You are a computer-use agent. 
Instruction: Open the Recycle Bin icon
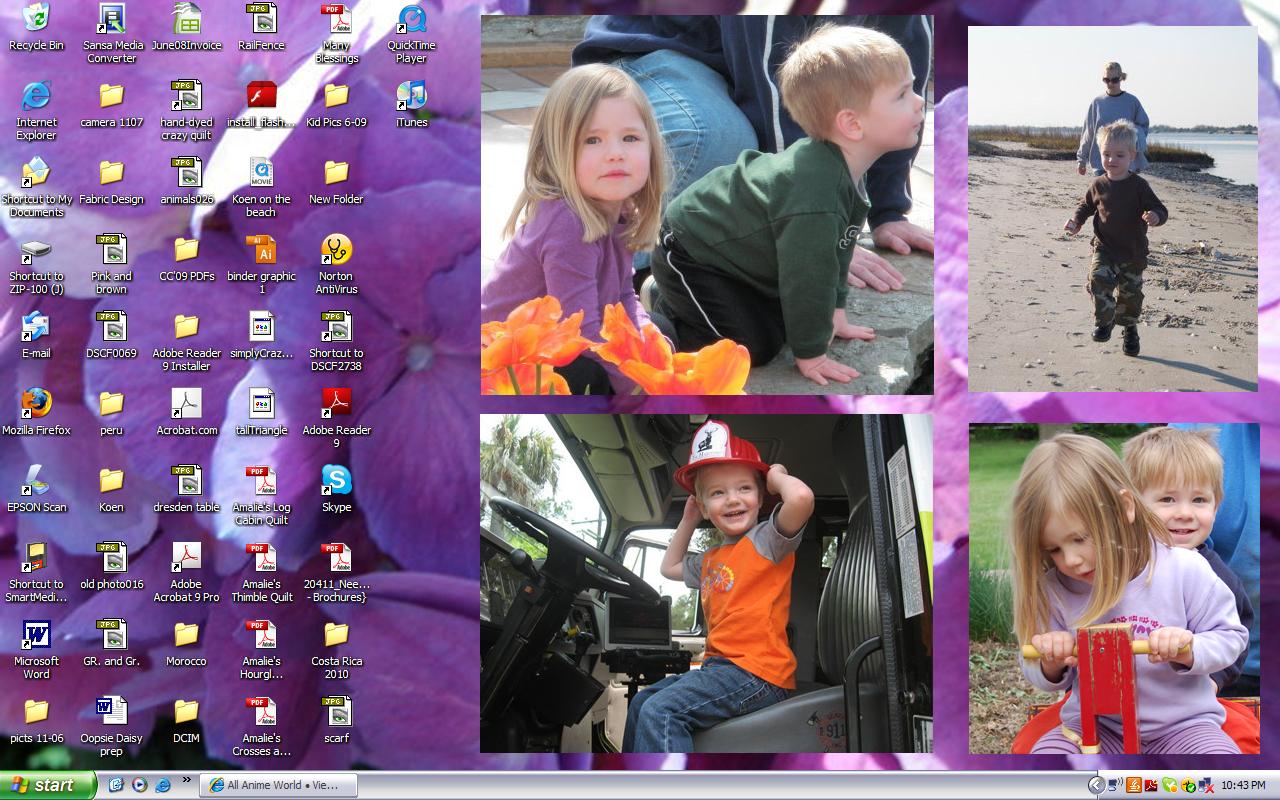[x=36, y=19]
